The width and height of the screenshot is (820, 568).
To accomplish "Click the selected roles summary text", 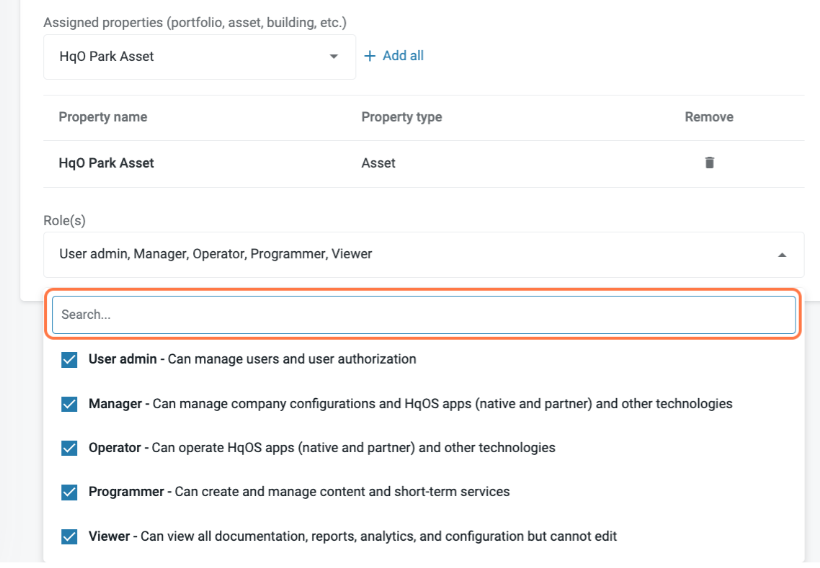I will coord(216,254).
